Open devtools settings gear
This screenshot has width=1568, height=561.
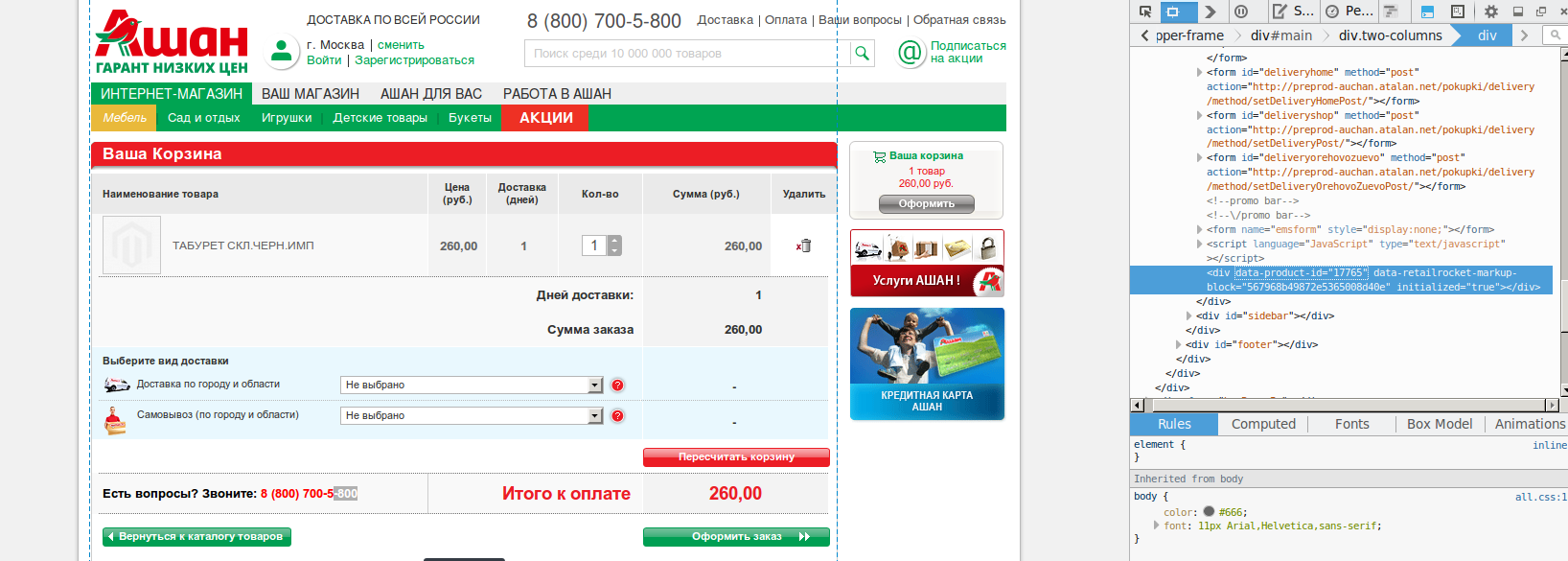(1490, 12)
